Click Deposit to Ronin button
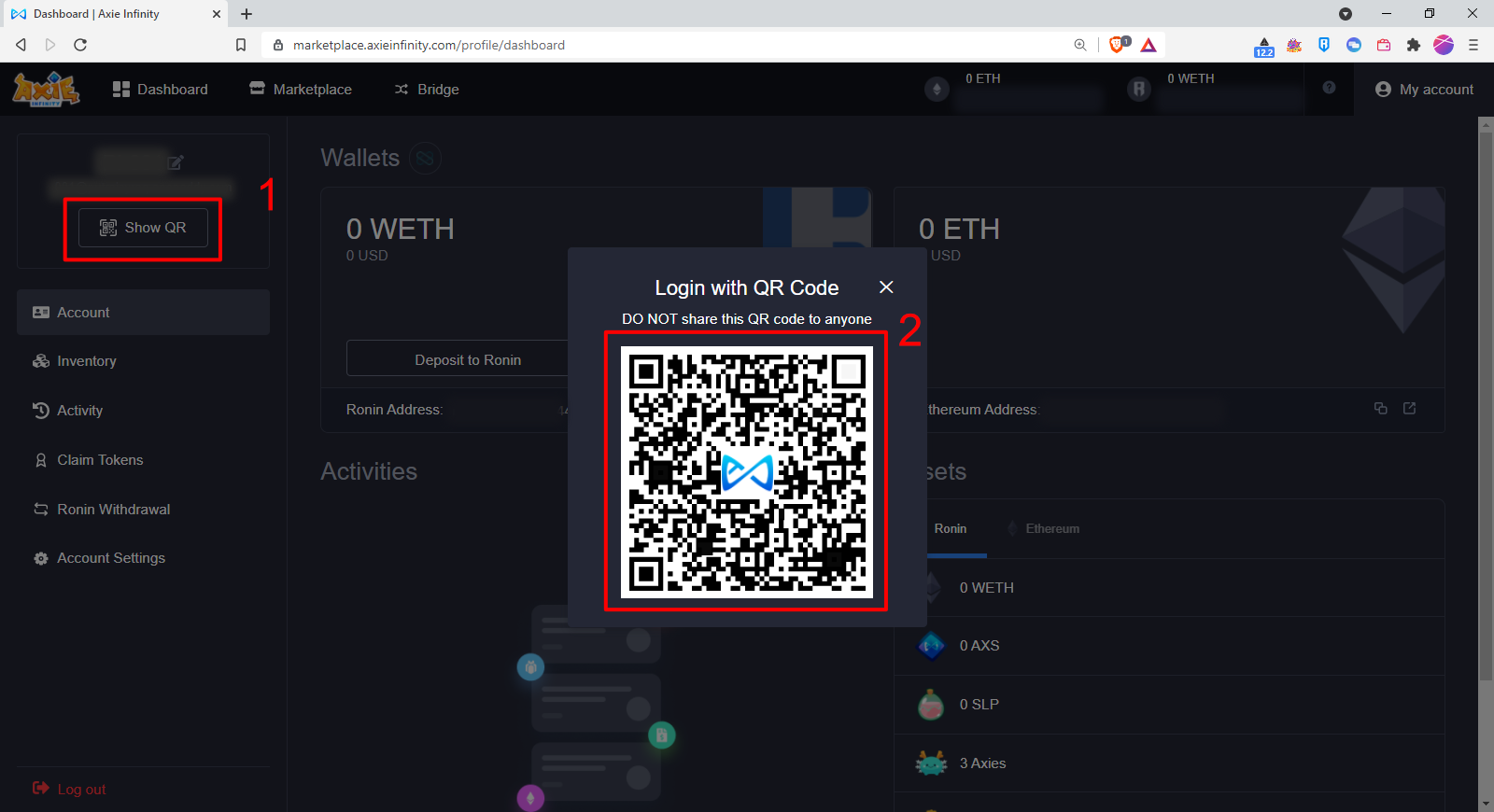 coord(458,359)
